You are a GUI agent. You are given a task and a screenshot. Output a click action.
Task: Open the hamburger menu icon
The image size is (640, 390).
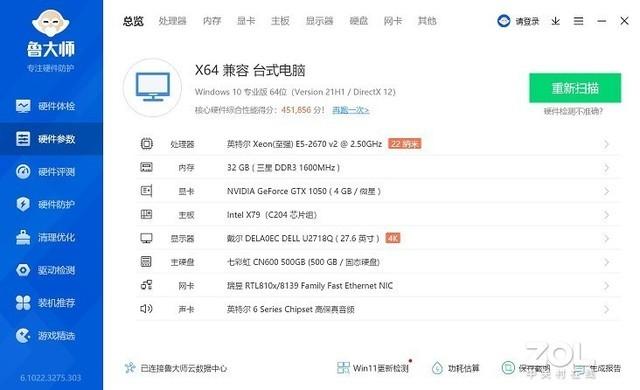tap(578, 21)
